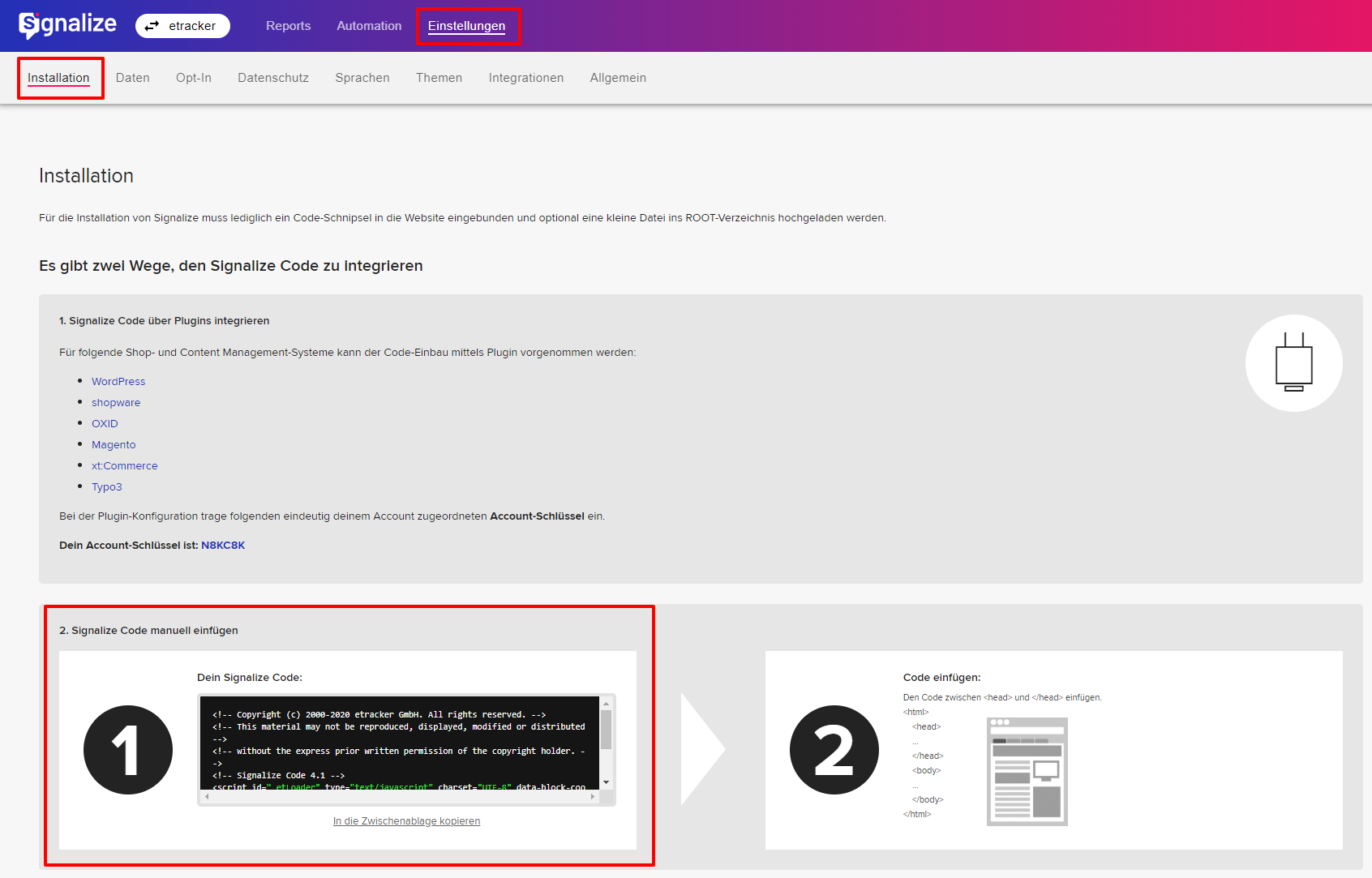Click In die Zwischenablage kopieren
Viewport: 1372px width, 878px height.
(x=406, y=821)
